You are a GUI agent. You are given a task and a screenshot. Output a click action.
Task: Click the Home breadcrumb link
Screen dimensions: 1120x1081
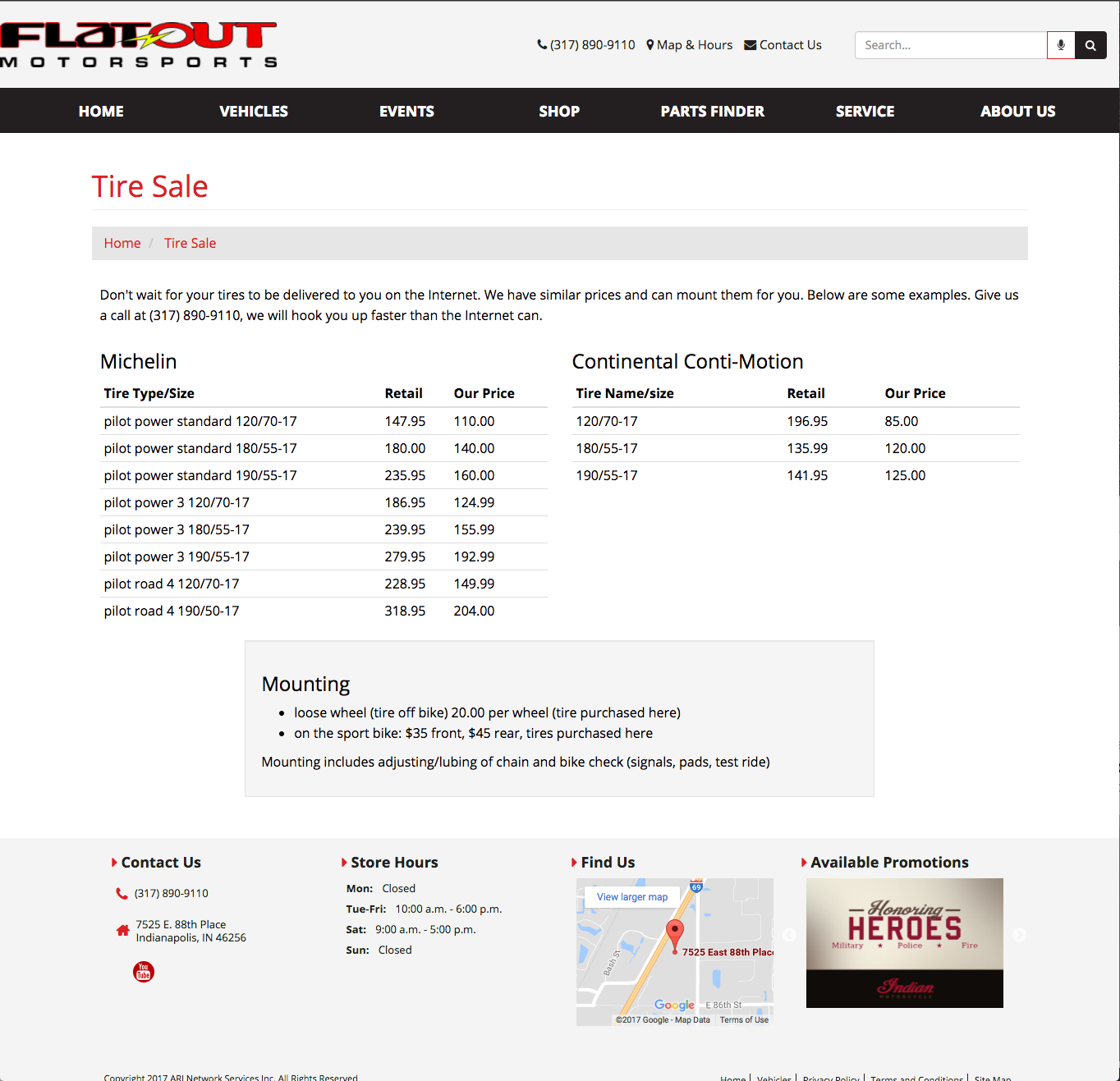click(122, 243)
